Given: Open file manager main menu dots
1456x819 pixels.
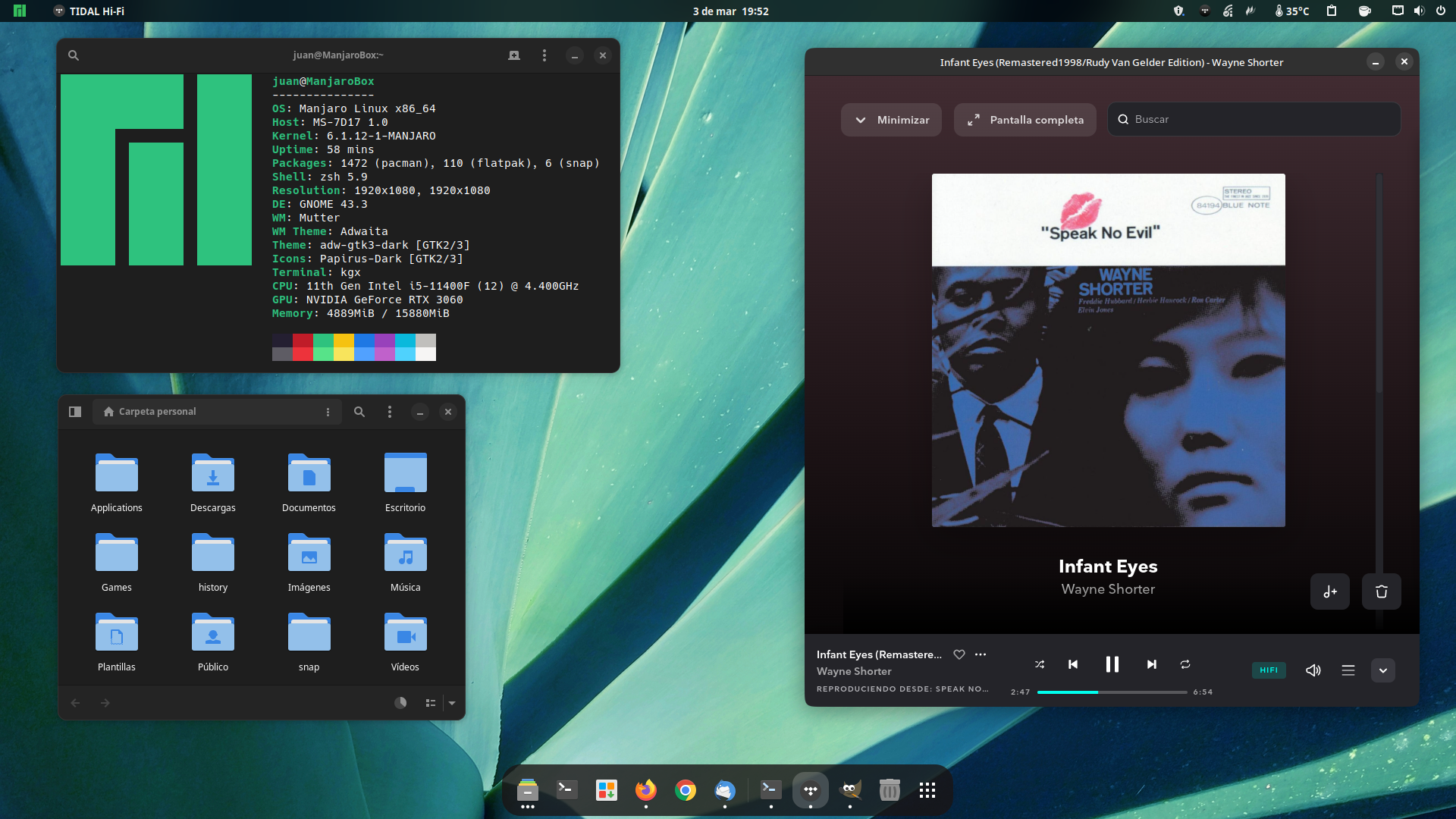Looking at the screenshot, I should click(x=390, y=412).
